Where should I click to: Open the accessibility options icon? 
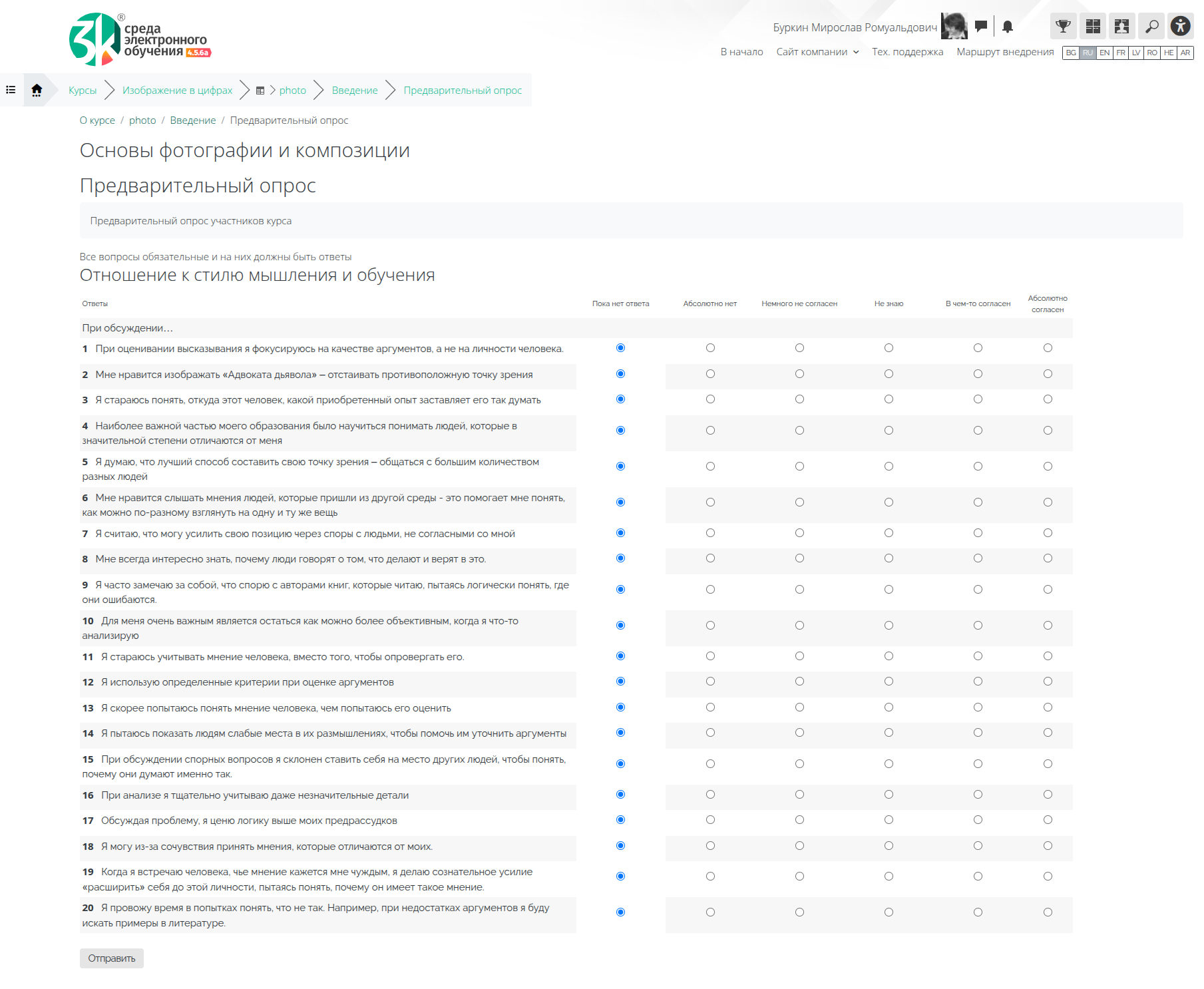(1180, 27)
